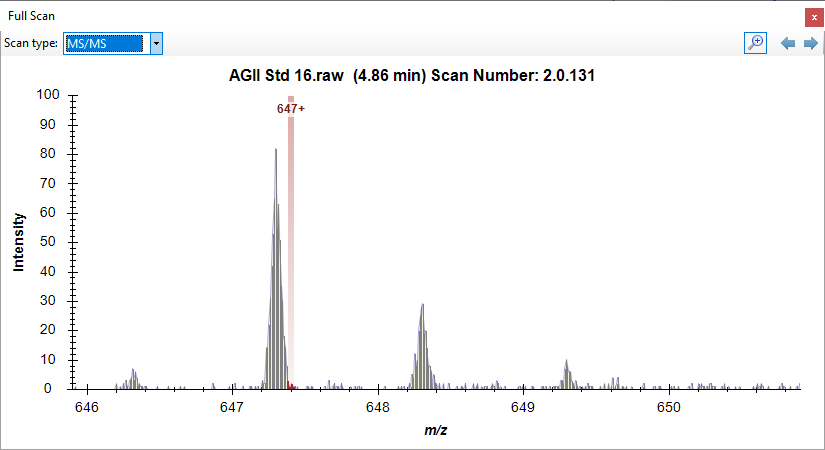Screen dimensions: 825x450
Task: Click the 100 tick label on intensity axis
Action: coord(49,95)
